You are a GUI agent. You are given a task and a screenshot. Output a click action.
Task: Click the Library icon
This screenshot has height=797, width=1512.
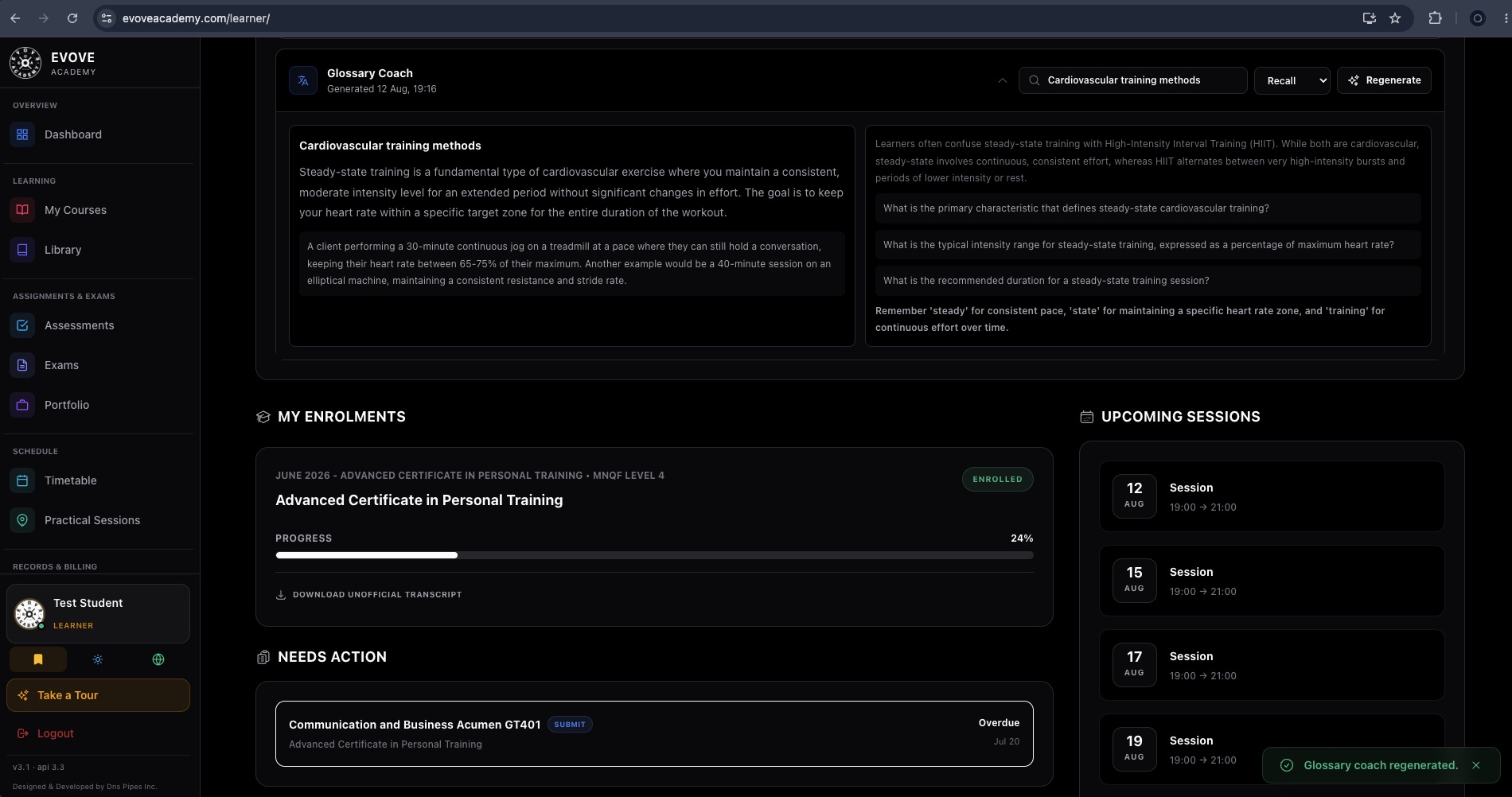pyautogui.click(x=22, y=250)
